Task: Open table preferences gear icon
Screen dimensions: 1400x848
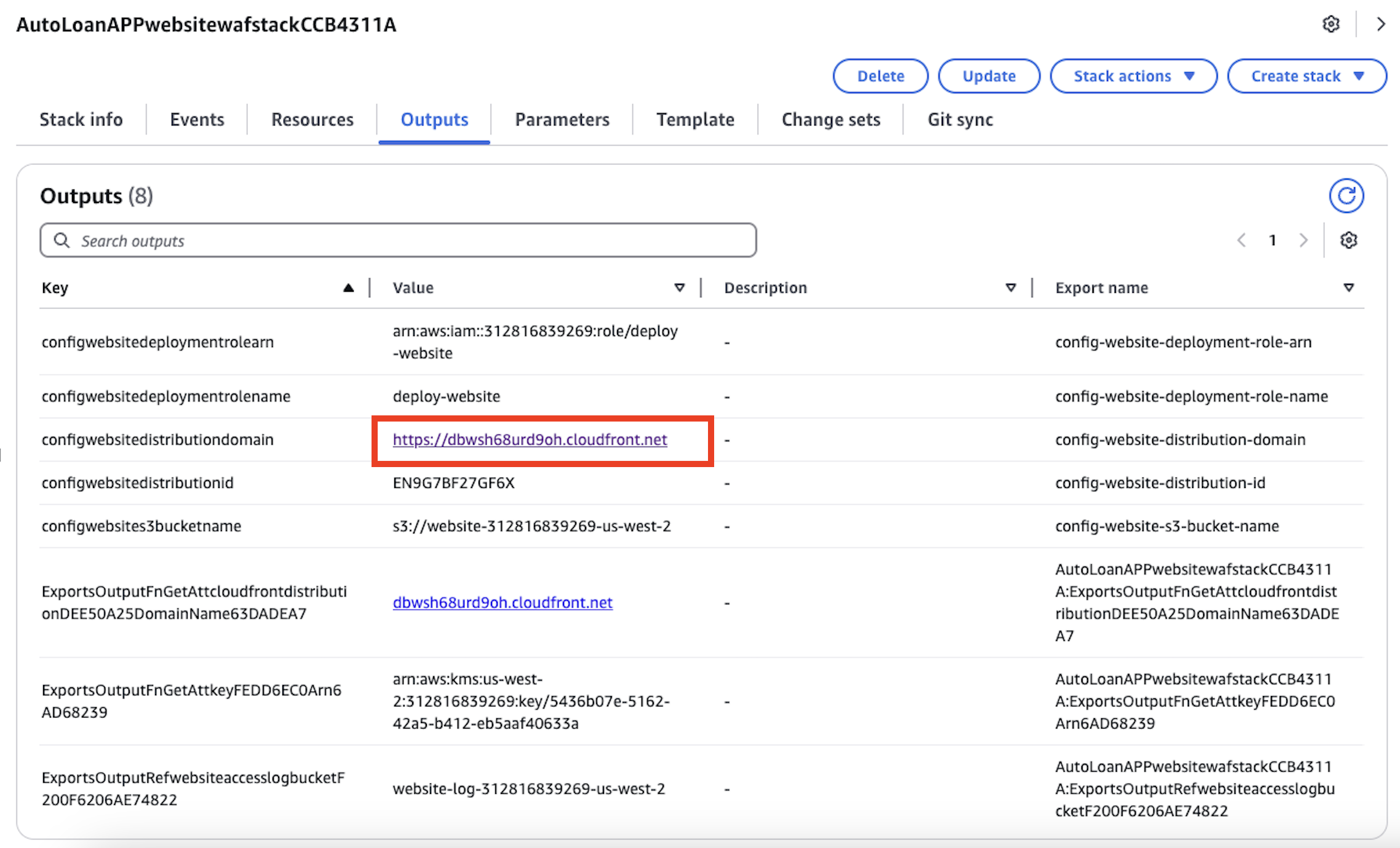Action: click(1348, 240)
